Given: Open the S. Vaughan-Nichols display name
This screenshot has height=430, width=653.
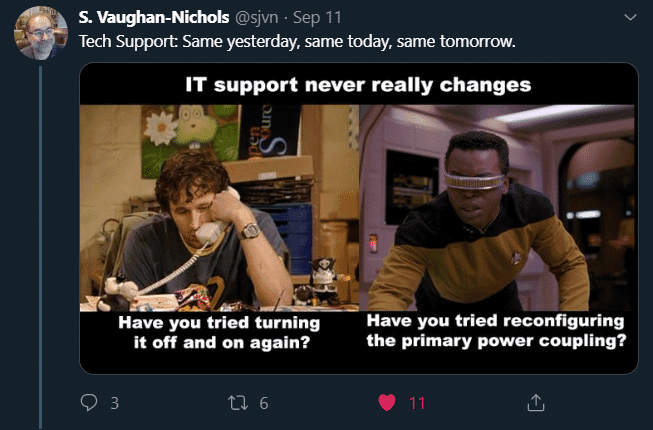Looking at the screenshot, I should 154,17.
